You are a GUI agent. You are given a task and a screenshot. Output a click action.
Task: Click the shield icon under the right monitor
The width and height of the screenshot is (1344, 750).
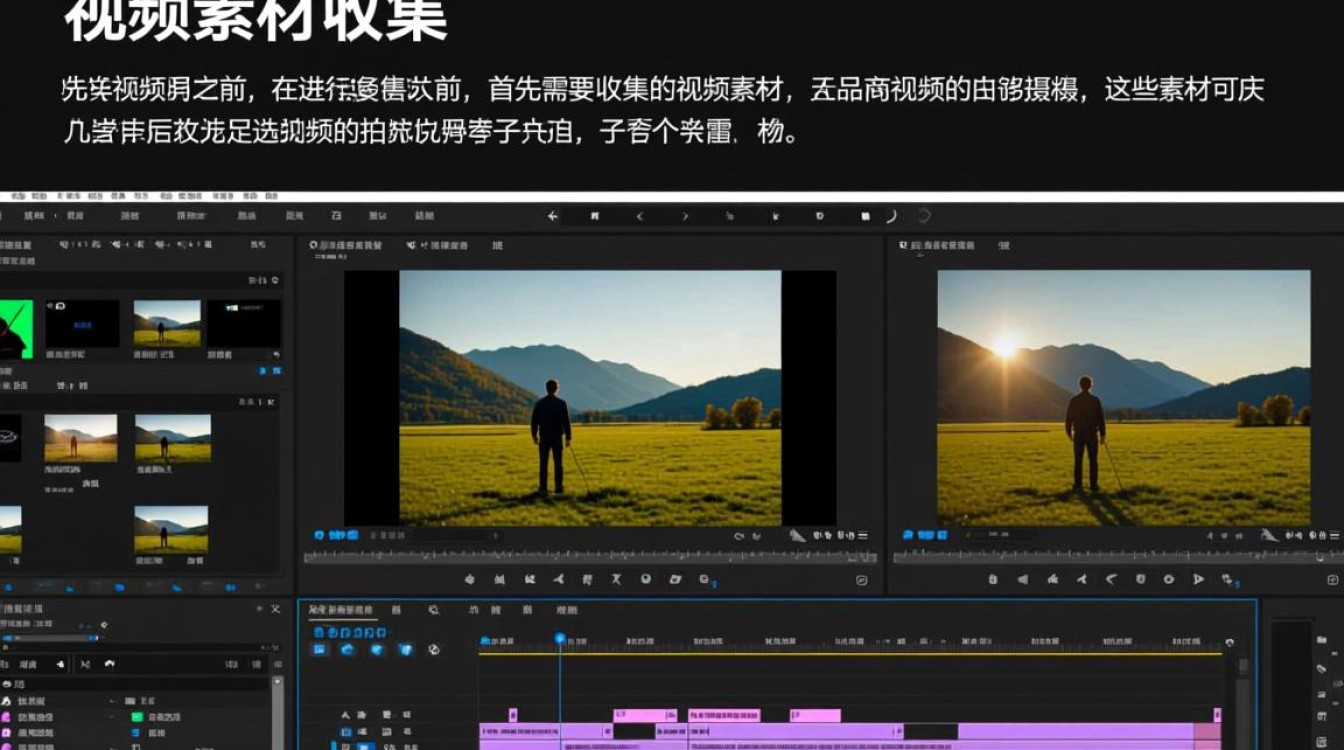pyautogui.click(x=1140, y=579)
